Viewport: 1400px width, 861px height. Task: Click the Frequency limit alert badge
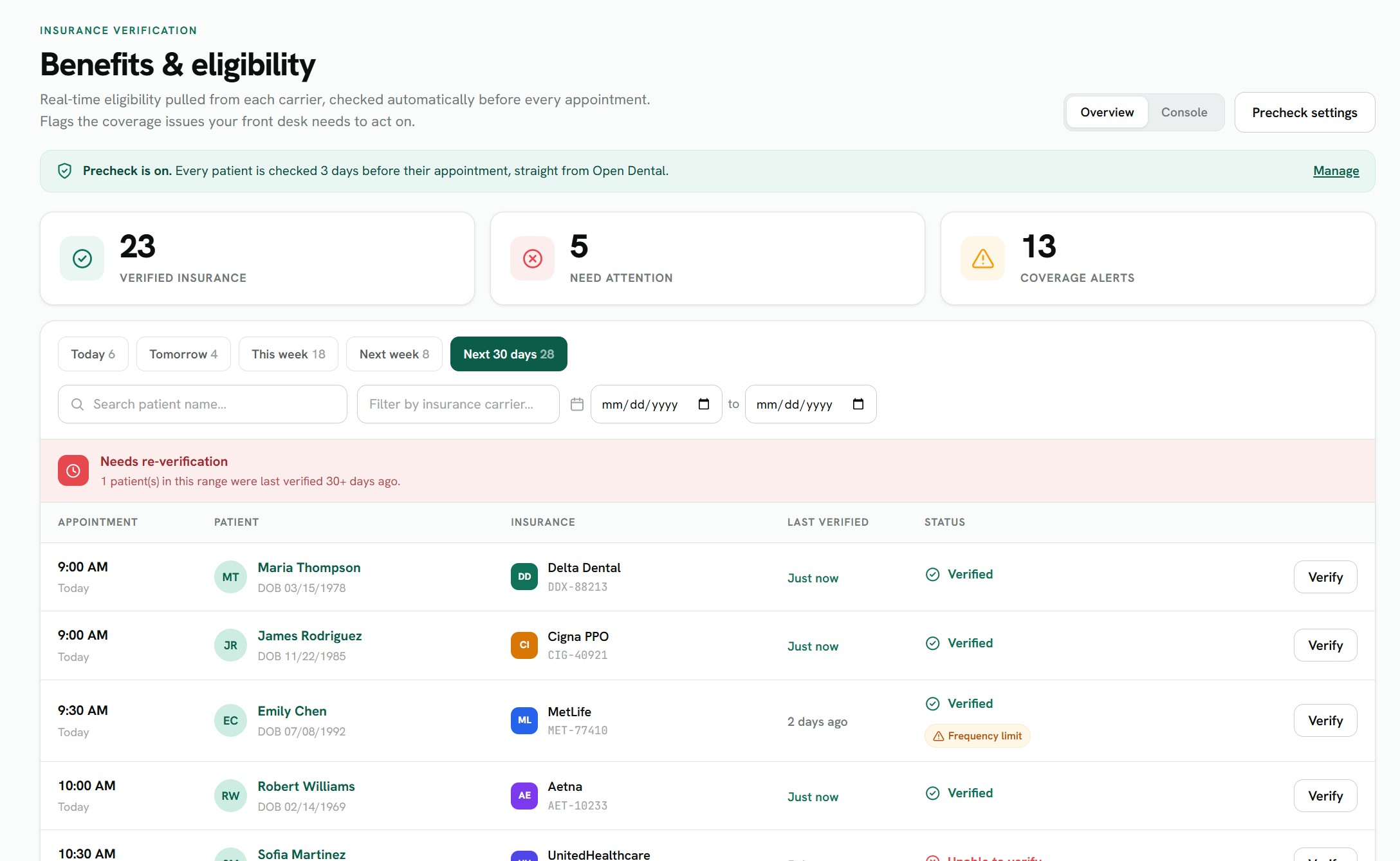click(977, 736)
